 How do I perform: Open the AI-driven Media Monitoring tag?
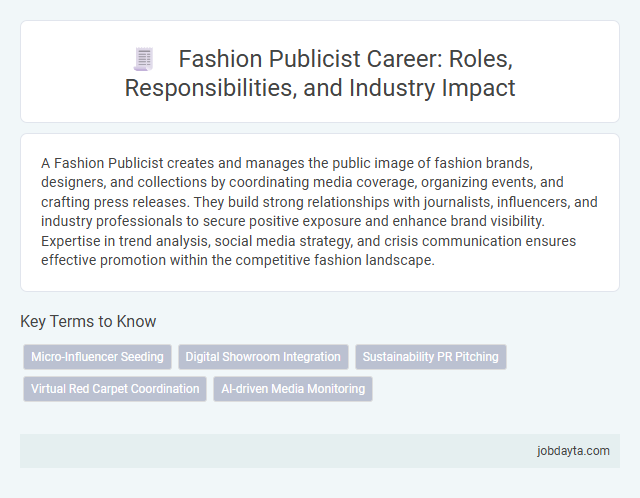click(293, 389)
